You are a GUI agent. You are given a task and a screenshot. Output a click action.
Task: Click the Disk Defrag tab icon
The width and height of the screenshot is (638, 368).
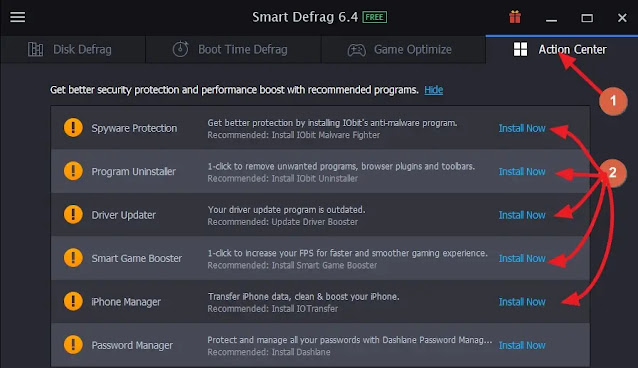pyautogui.click(x=35, y=49)
